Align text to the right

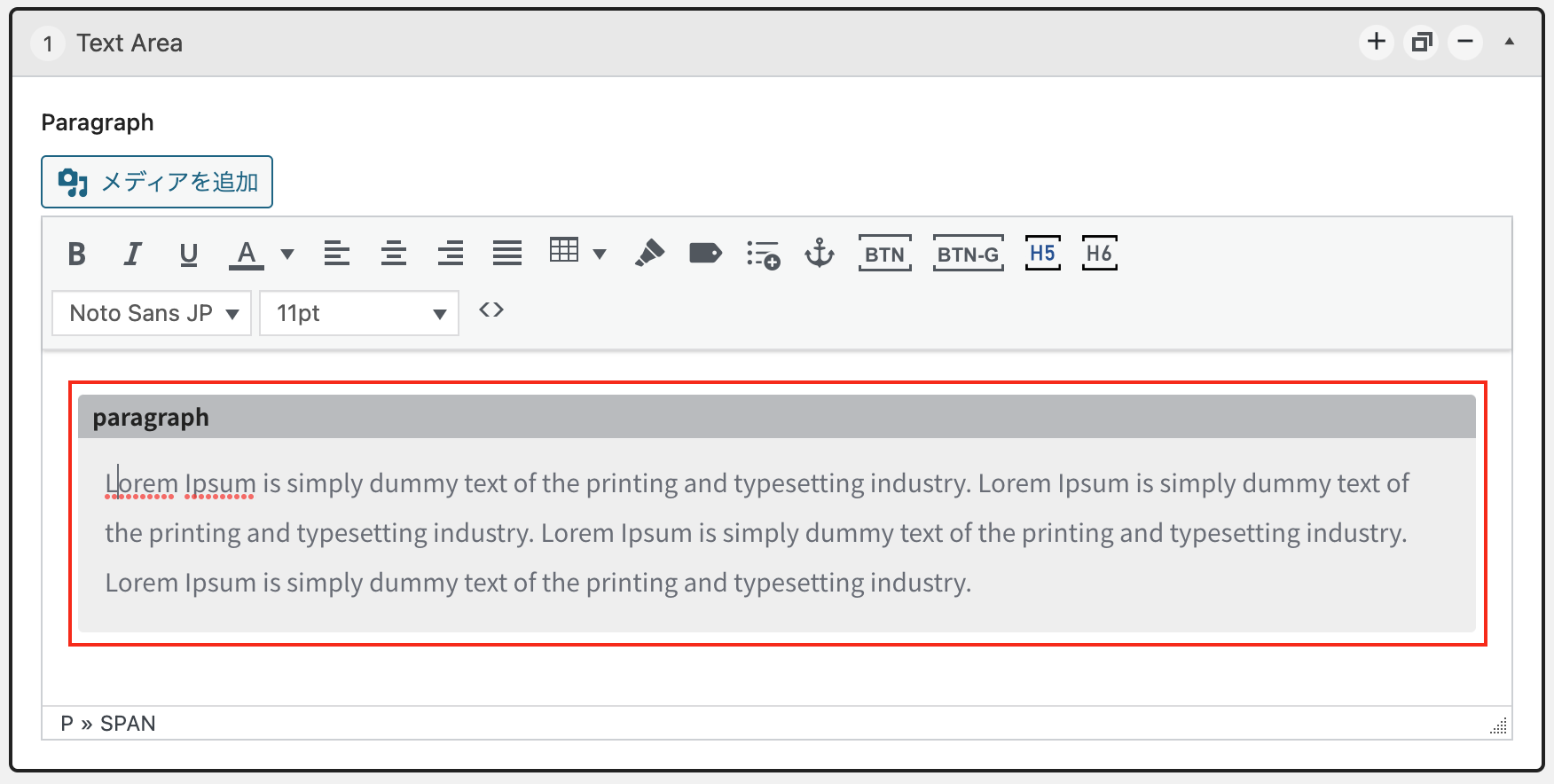point(451,255)
